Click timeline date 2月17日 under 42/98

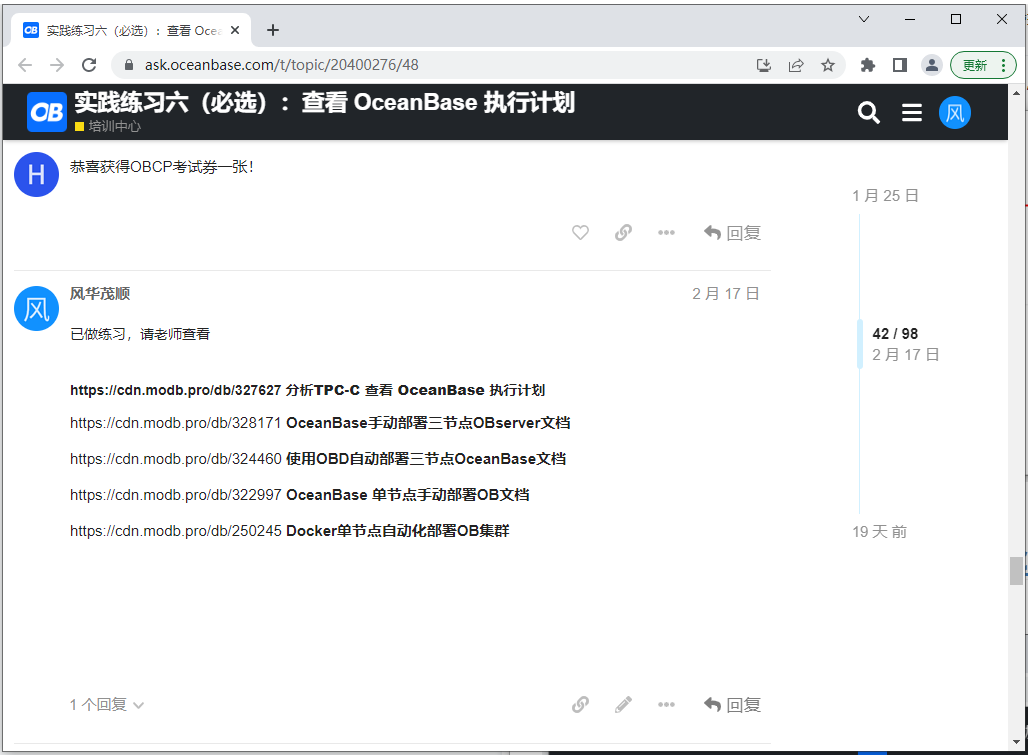coord(905,355)
